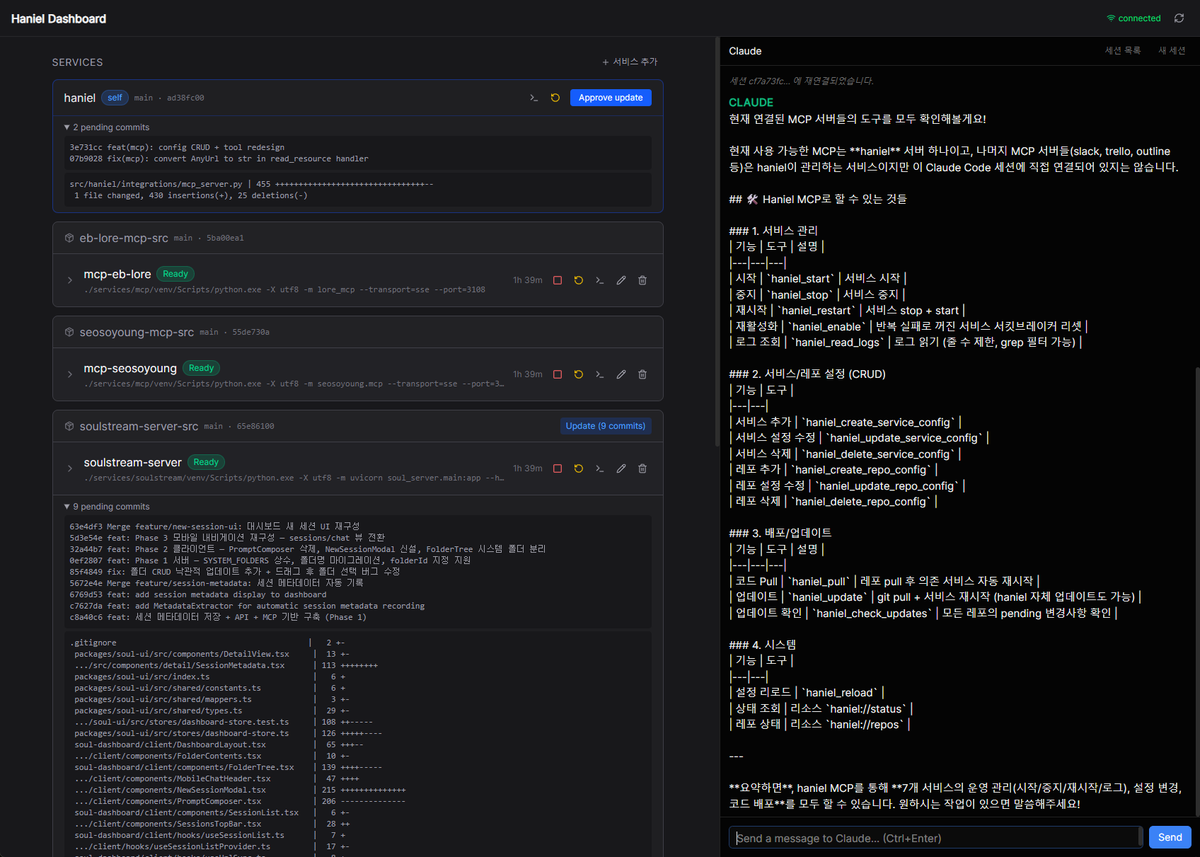Click the mcp-eb-lore command line text
Viewport: 1200px width, 857px height.
pyautogui.click(x=285, y=290)
